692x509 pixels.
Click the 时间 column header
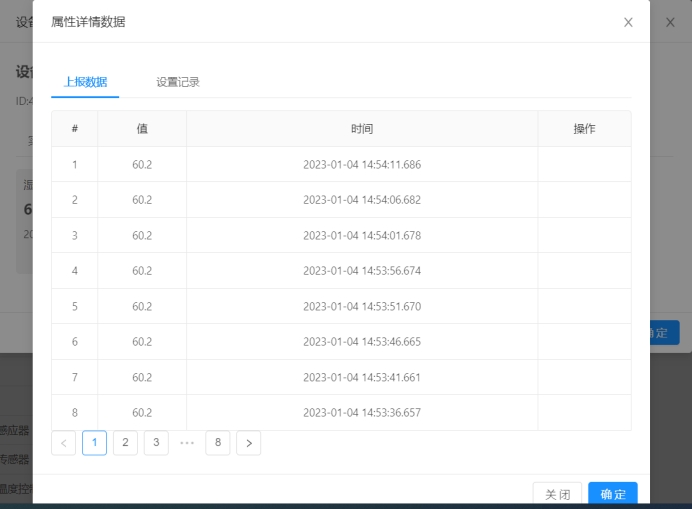click(362, 129)
